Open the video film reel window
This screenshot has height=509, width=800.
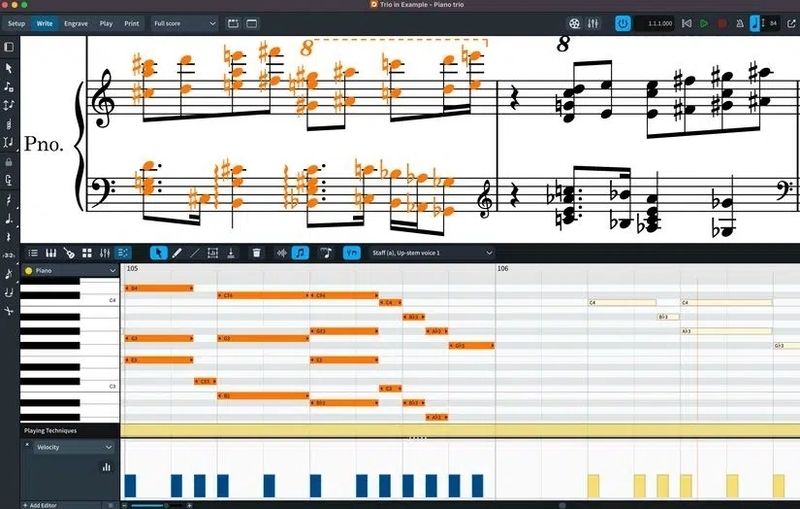click(x=574, y=23)
